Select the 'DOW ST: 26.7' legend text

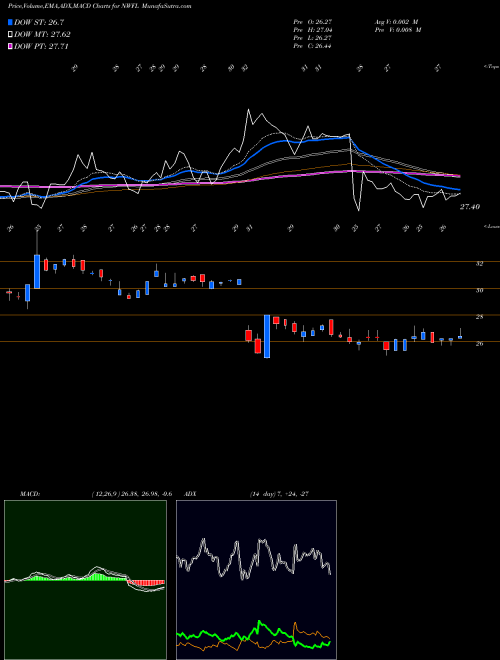(x=39, y=22)
